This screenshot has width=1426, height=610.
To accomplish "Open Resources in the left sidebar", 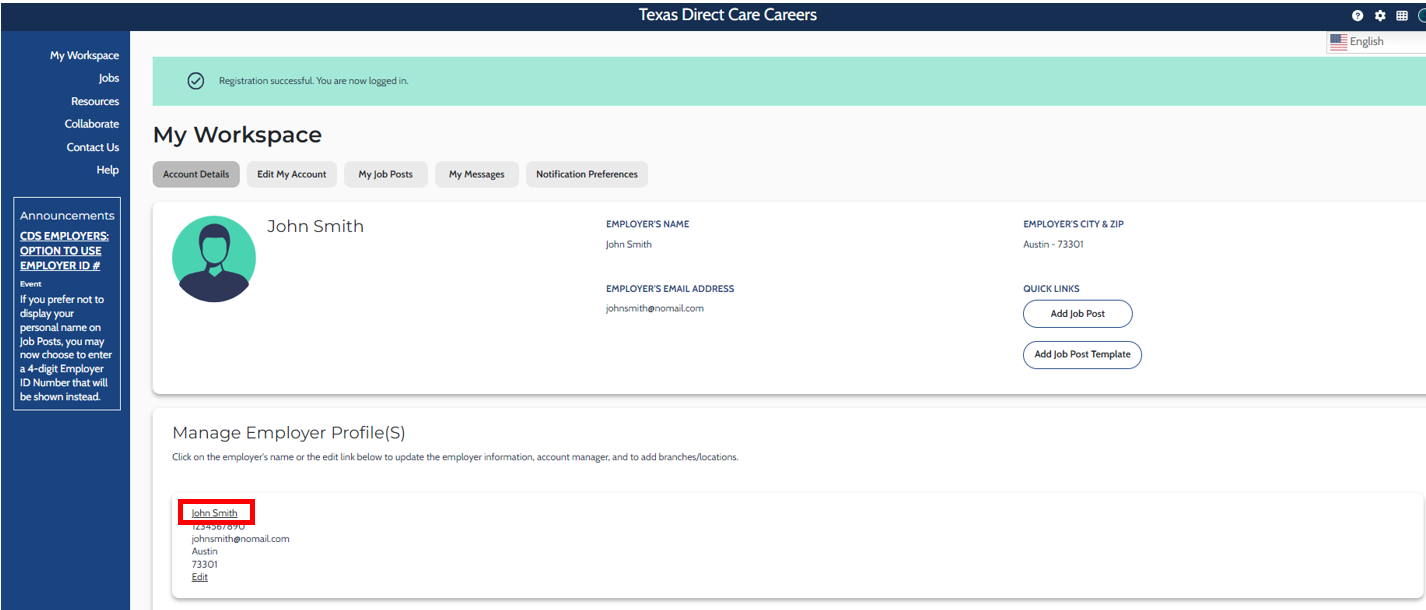I will click(x=95, y=101).
